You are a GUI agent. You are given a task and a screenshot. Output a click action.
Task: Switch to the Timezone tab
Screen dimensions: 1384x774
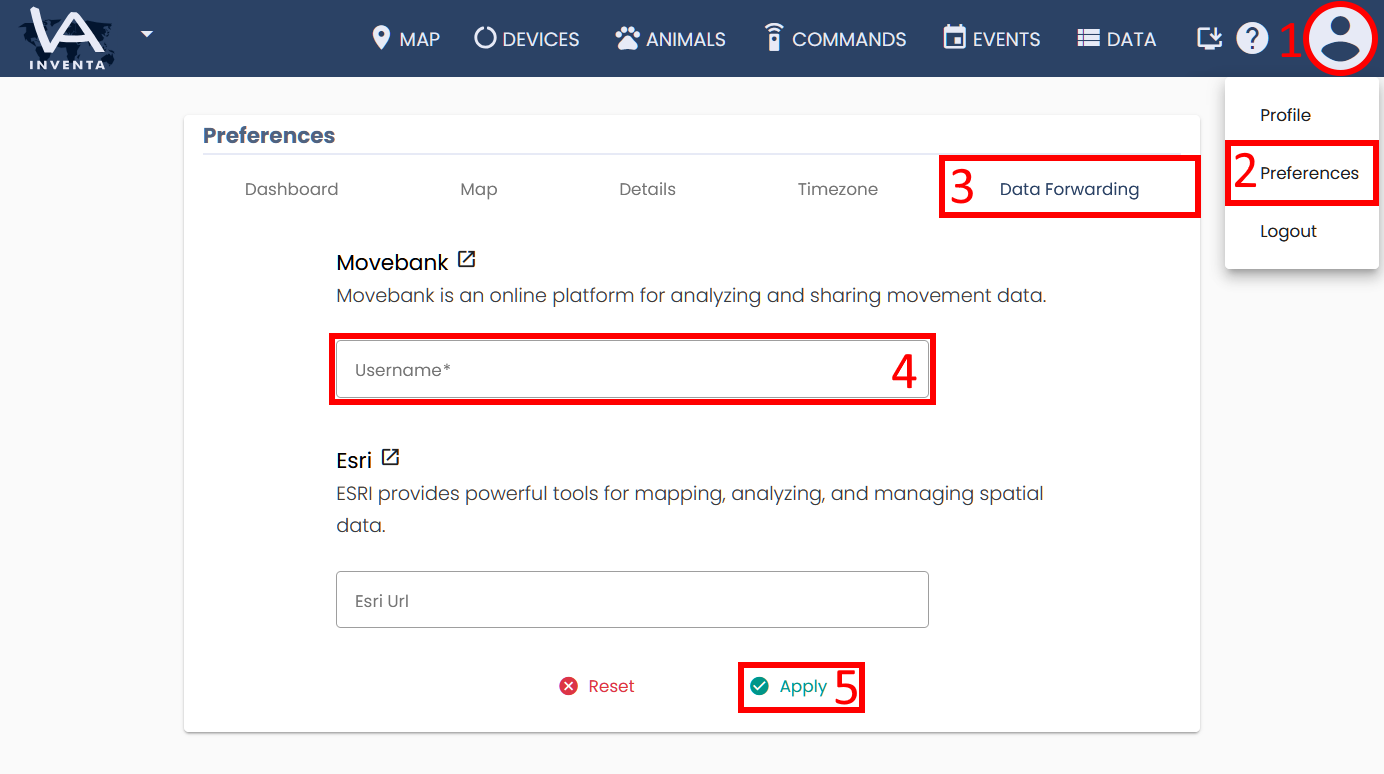[837, 189]
